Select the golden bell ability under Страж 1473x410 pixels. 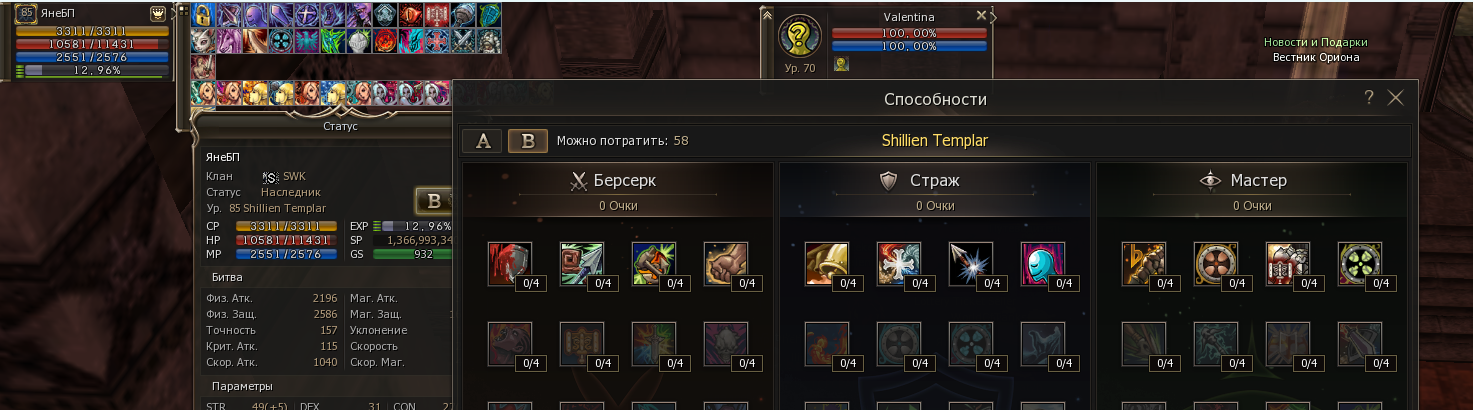pyautogui.click(x=826, y=263)
